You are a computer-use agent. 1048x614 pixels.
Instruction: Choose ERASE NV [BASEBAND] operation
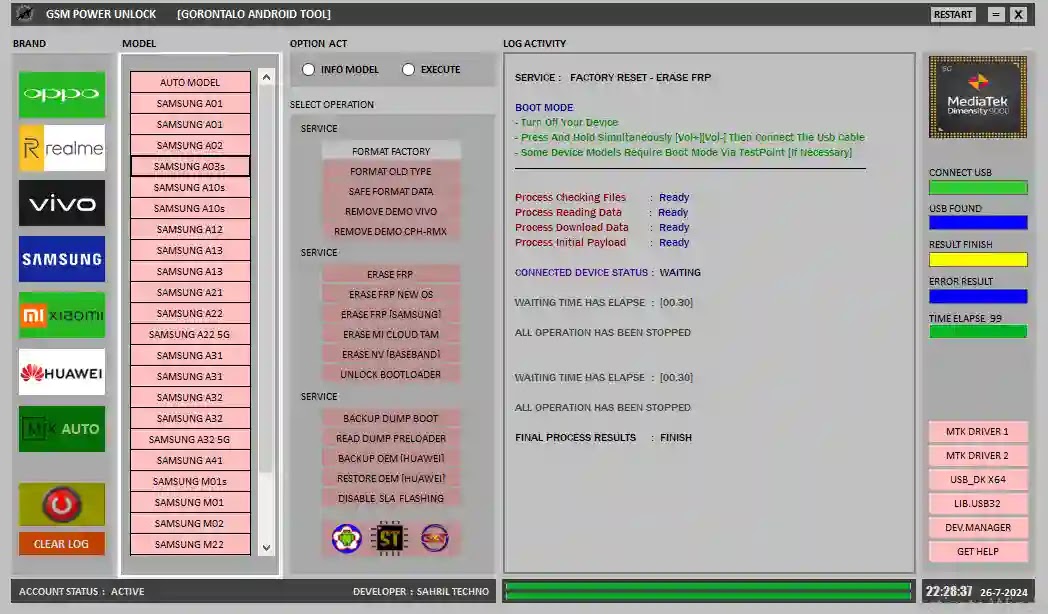[391, 355]
